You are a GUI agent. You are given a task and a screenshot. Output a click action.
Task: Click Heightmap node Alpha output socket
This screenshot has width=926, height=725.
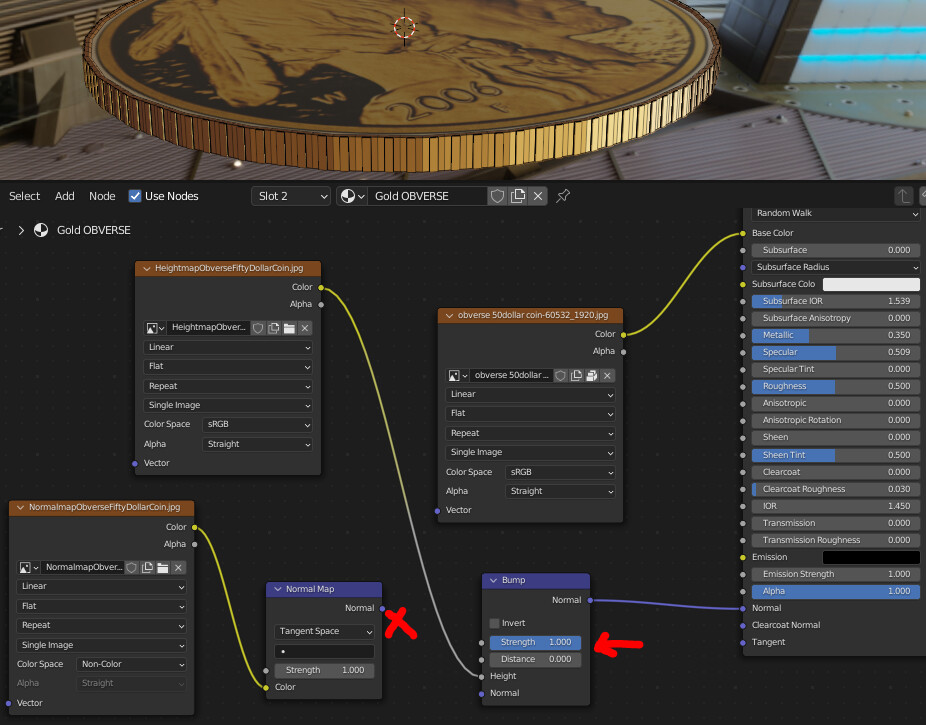[321, 305]
